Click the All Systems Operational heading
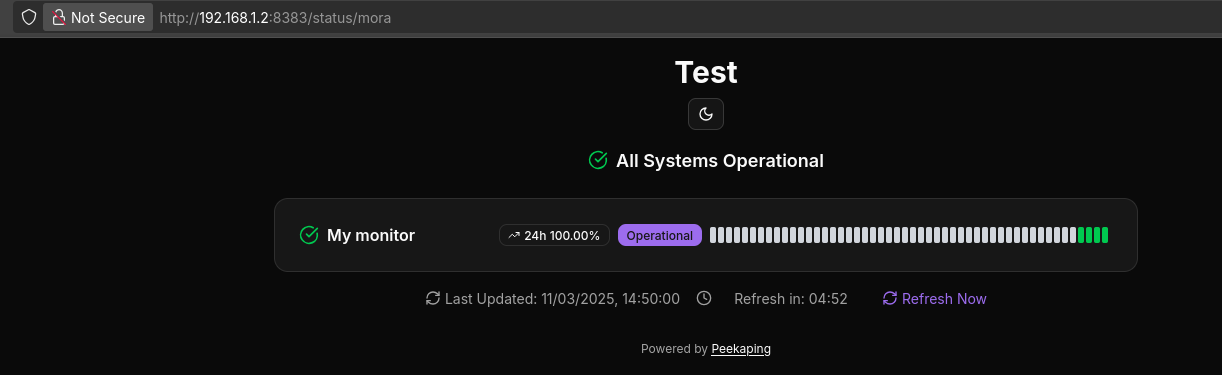This screenshot has width=1222, height=375. pos(720,160)
